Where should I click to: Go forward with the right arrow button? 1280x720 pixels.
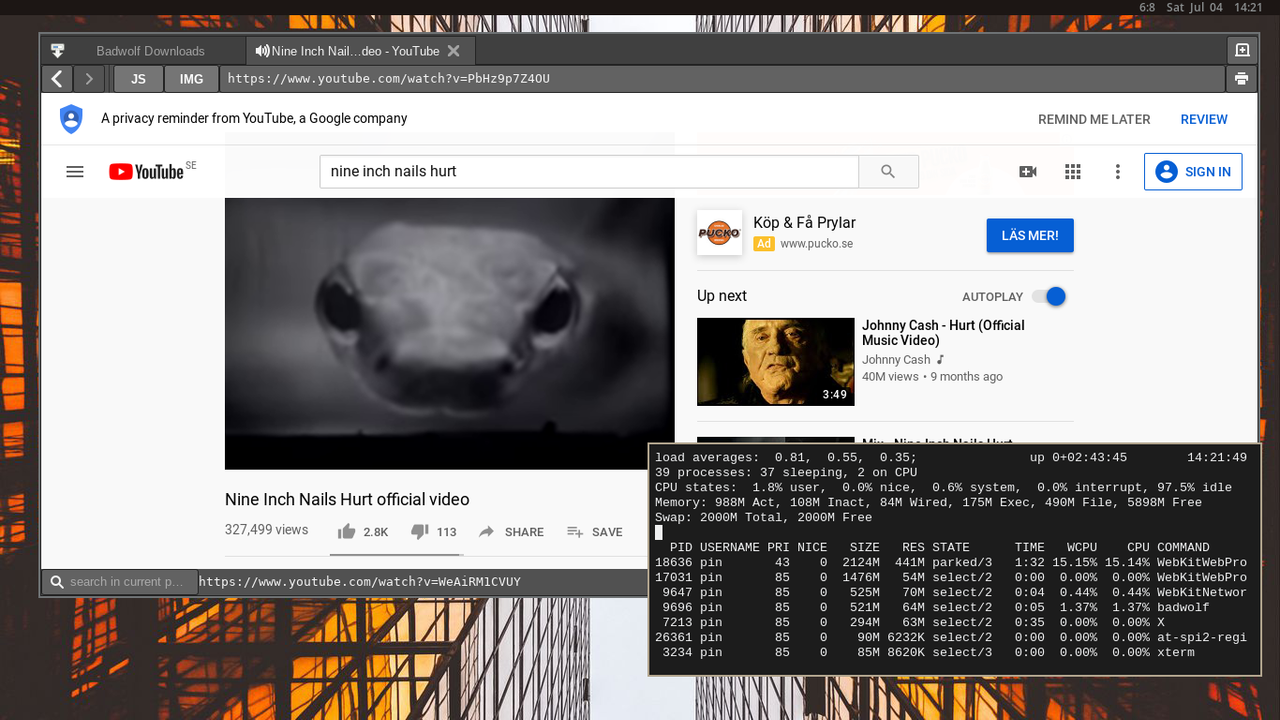click(x=89, y=79)
